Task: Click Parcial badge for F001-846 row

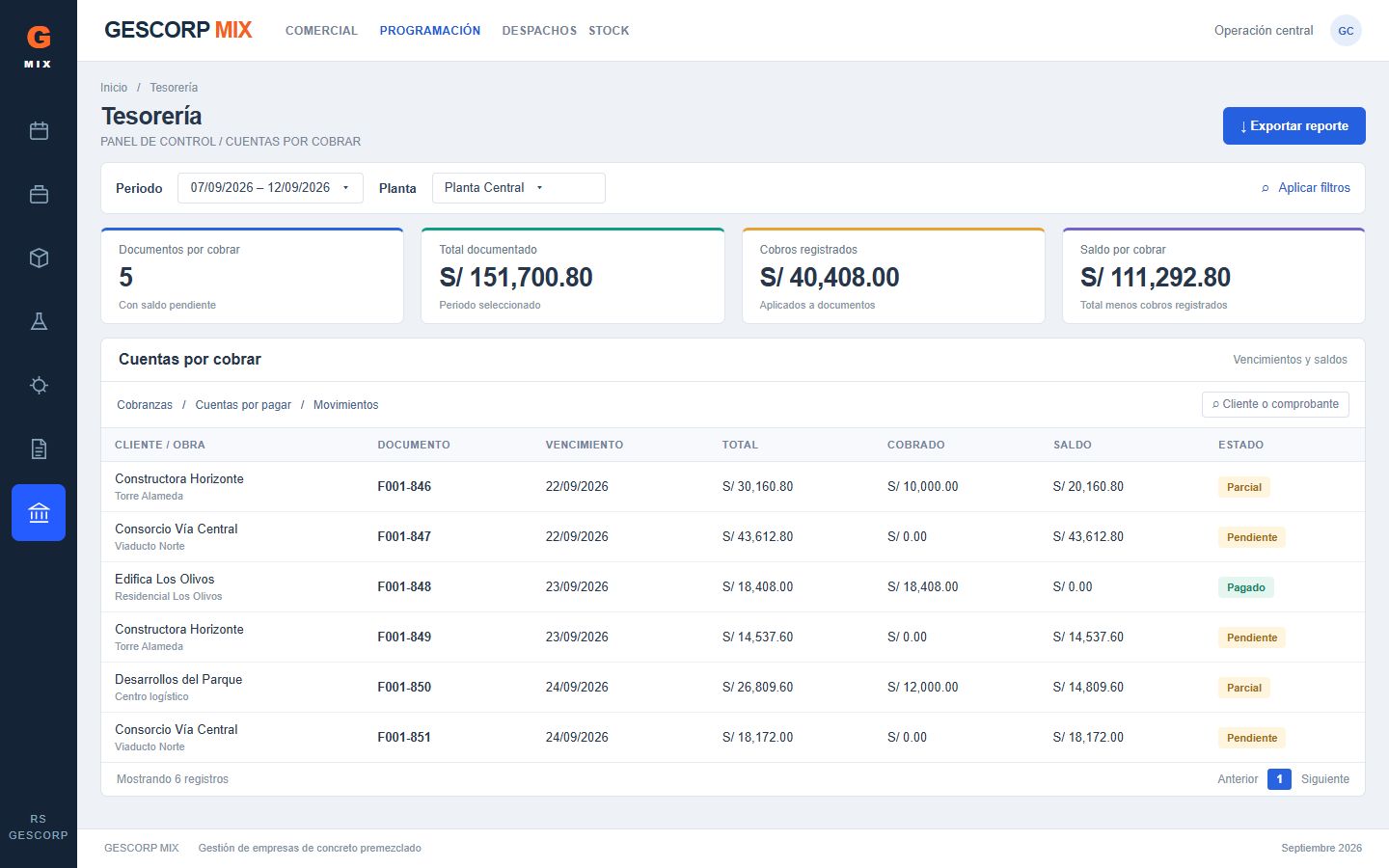Action: [x=1243, y=487]
